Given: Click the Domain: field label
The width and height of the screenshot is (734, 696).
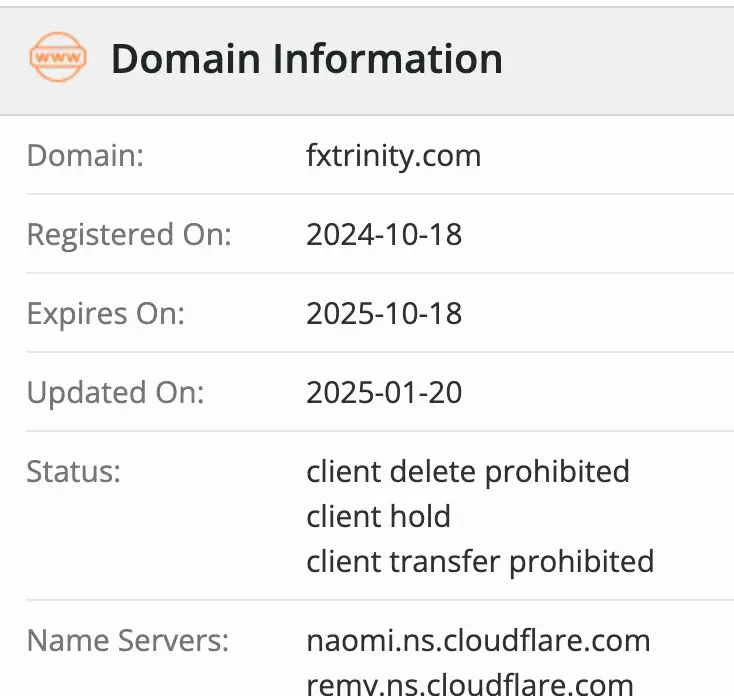Looking at the screenshot, I should click(85, 156).
